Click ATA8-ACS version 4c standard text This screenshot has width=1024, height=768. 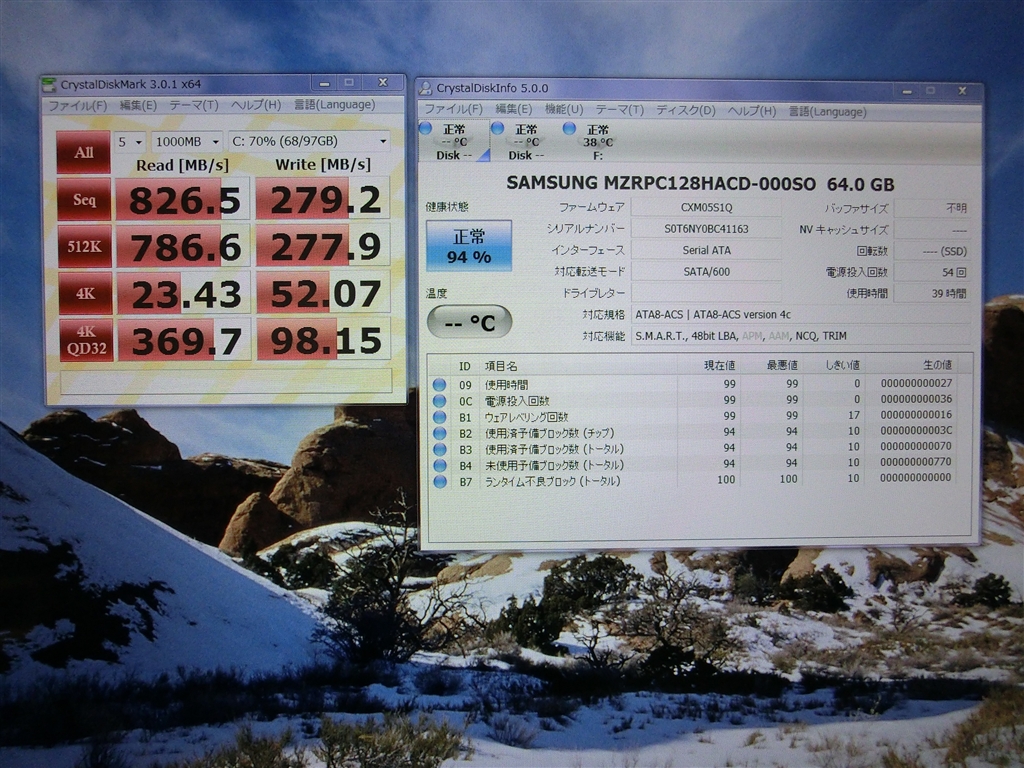tap(742, 315)
